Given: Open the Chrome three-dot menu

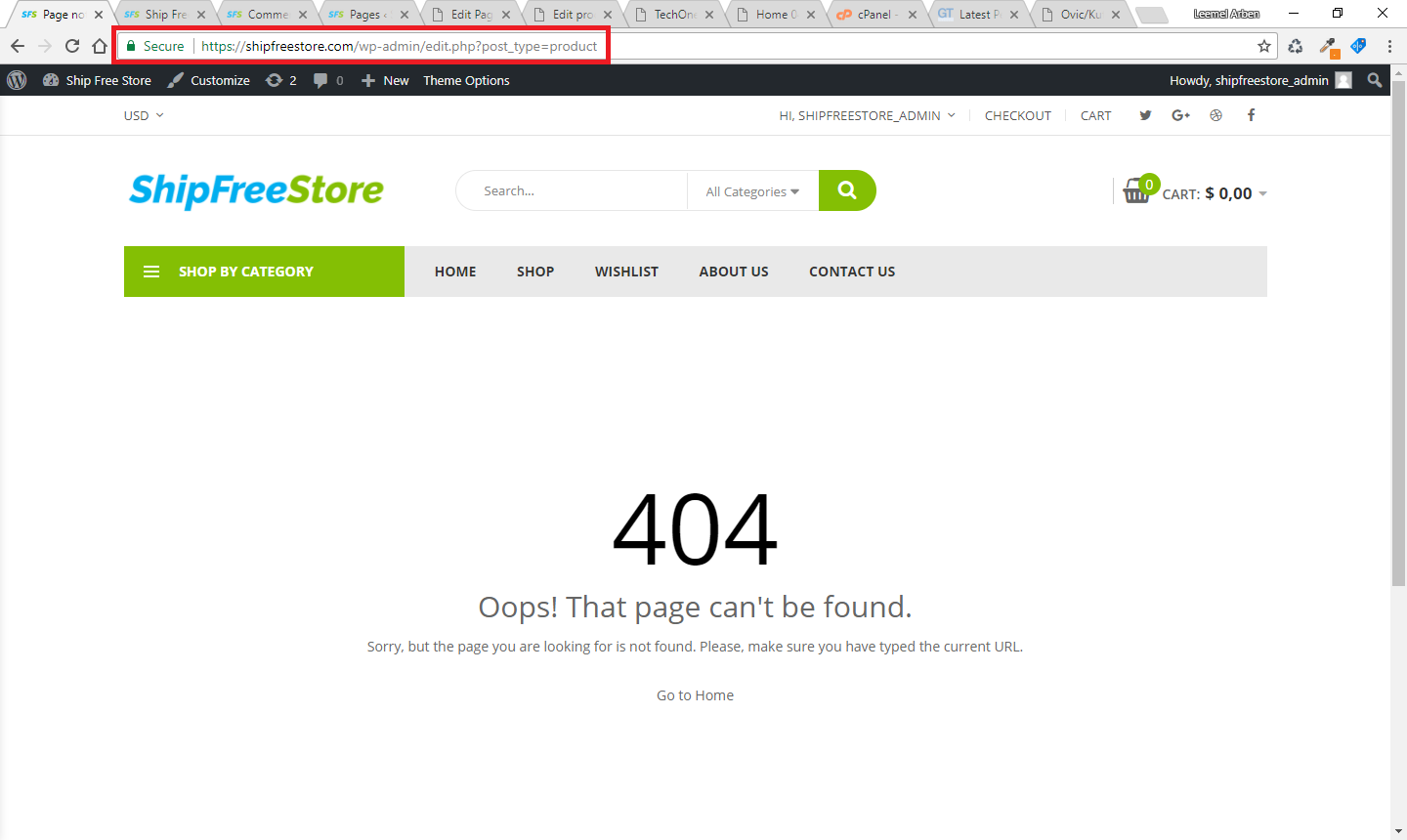Looking at the screenshot, I should pos(1389,46).
